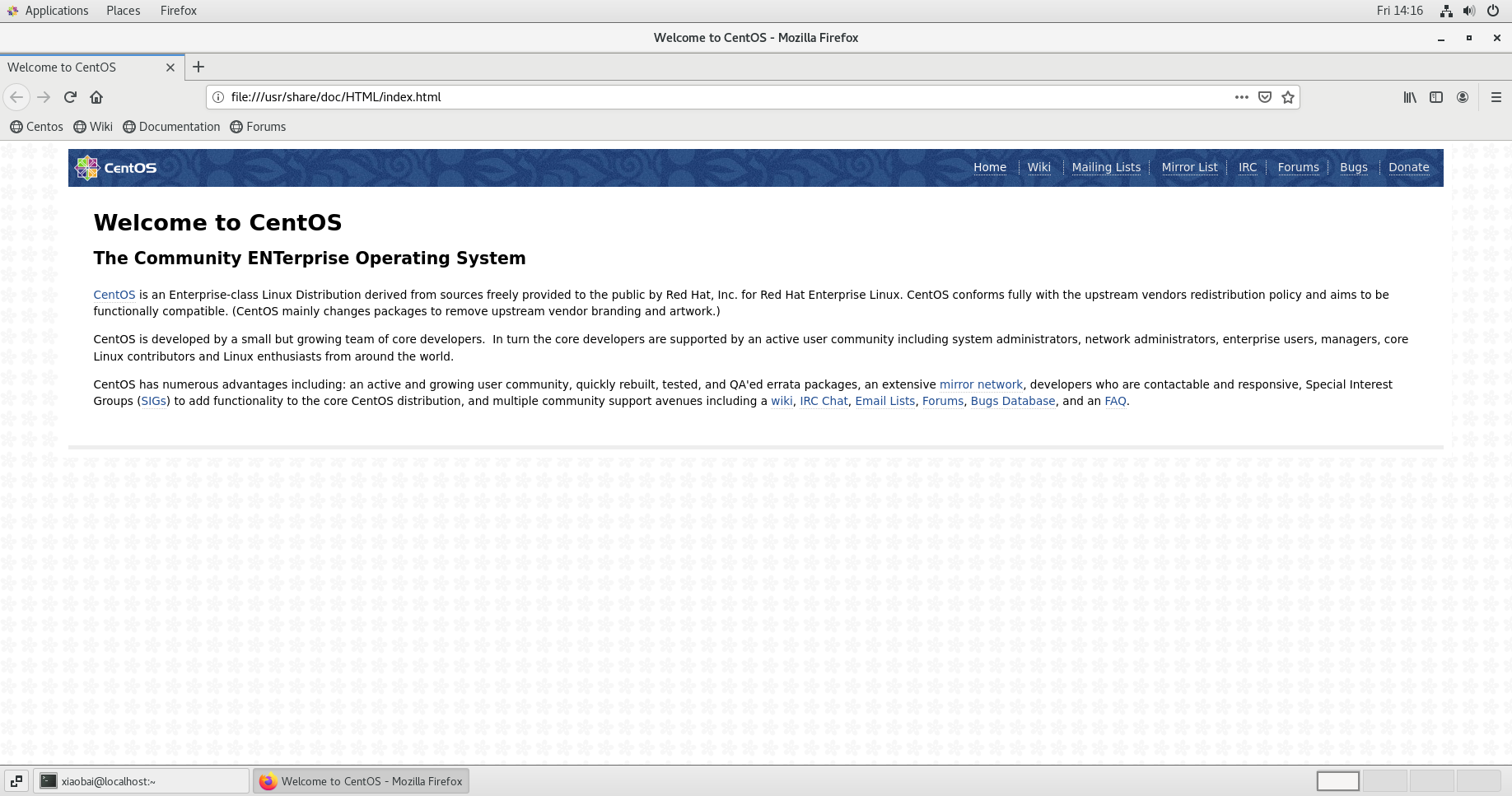Image resolution: width=1512 pixels, height=796 pixels.
Task: Follow the IRC Chat link
Action: (824, 401)
